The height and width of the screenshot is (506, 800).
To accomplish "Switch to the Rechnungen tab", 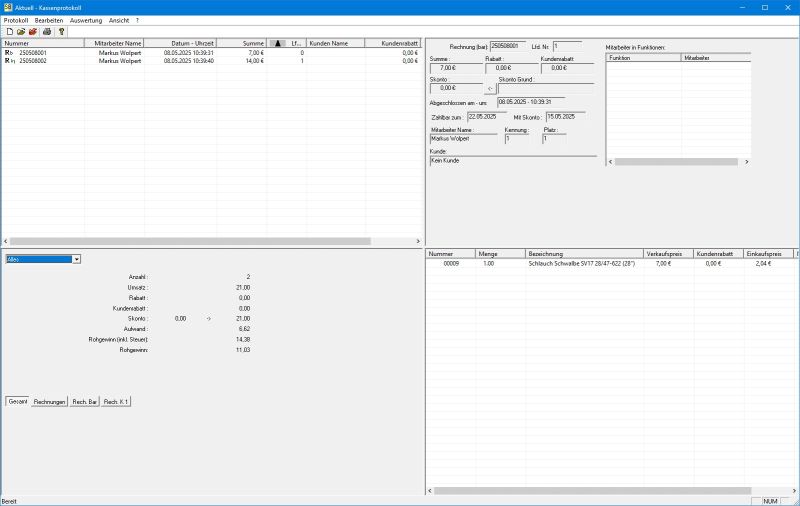I will click(x=49, y=402).
